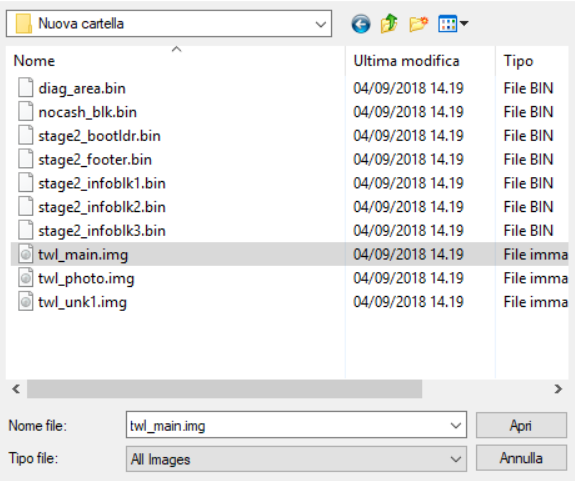Click the Annulla button
The image size is (575, 481).
pyautogui.click(x=521, y=458)
